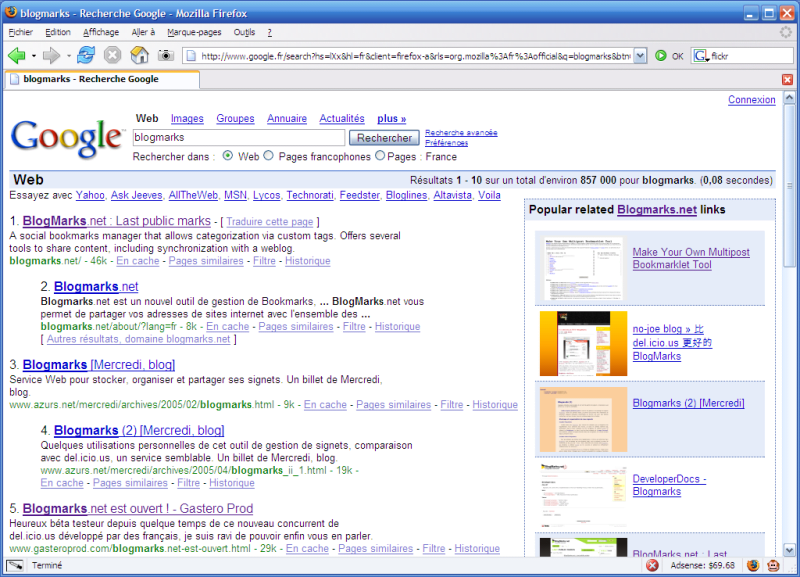Open the DeveloperDocs - Blogmarks link

pyautogui.click(x=669, y=485)
